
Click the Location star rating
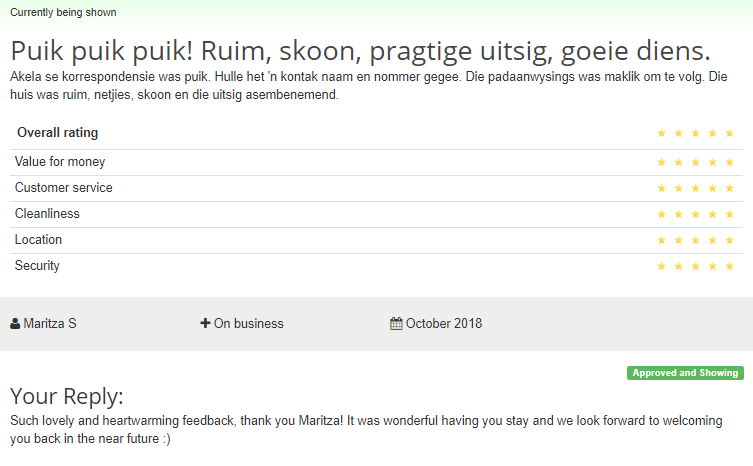(695, 240)
